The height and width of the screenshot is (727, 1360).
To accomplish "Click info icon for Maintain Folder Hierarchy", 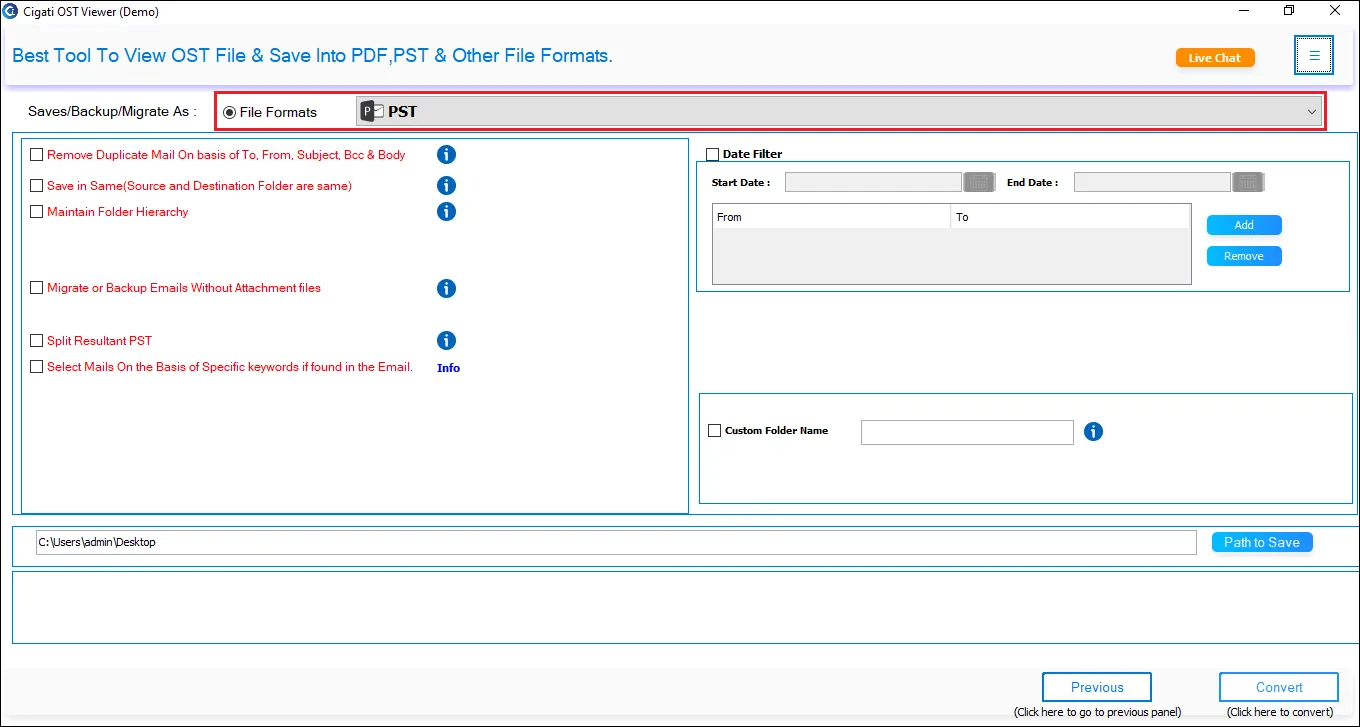I will pyautogui.click(x=446, y=211).
